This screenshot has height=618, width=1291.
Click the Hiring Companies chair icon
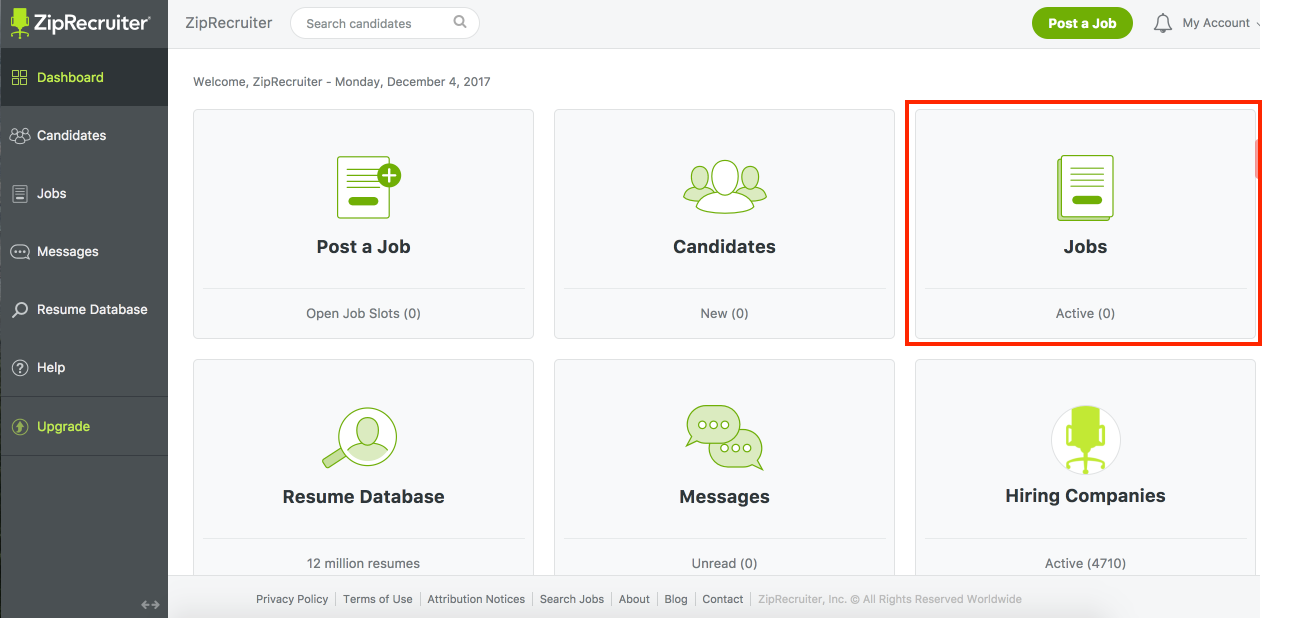(x=1085, y=439)
